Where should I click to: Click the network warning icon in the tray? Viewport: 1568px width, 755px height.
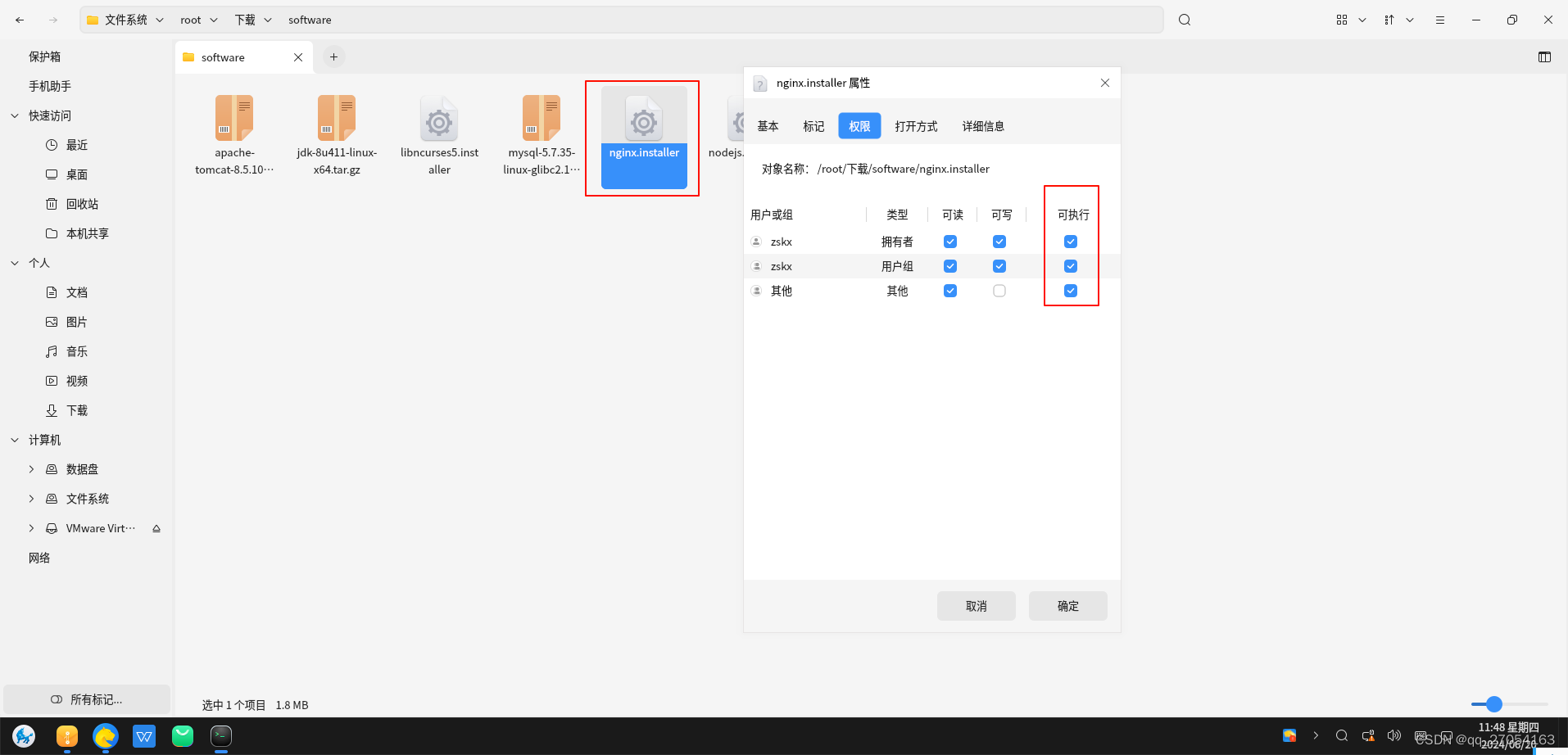pyautogui.click(x=1367, y=736)
